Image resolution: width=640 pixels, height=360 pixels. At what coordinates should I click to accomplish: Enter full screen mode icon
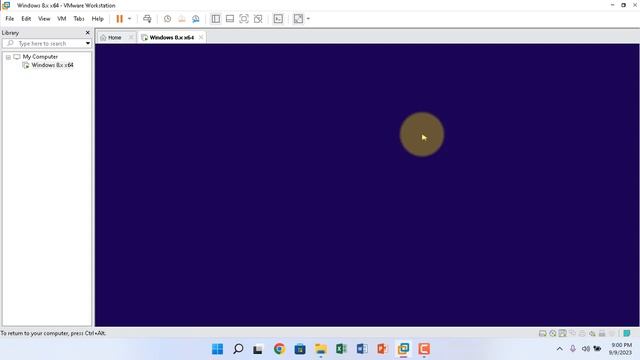(x=244, y=19)
